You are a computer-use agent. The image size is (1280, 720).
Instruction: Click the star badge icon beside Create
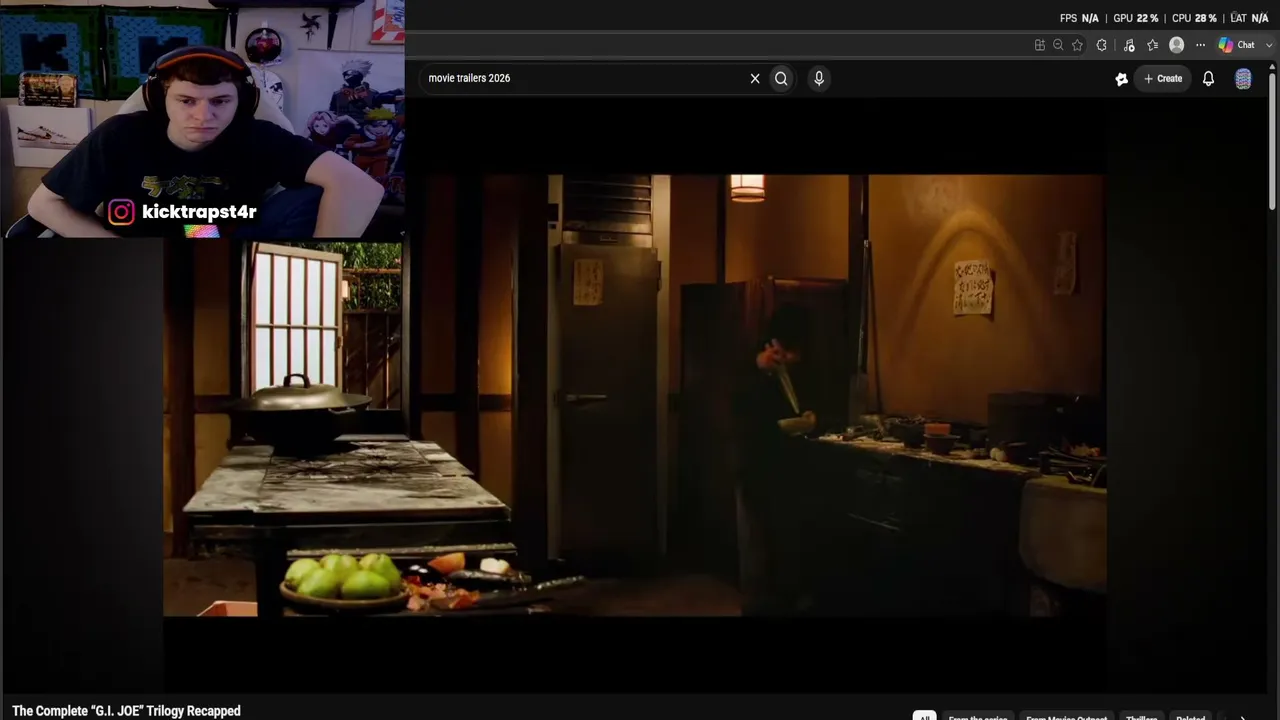[1122, 79]
